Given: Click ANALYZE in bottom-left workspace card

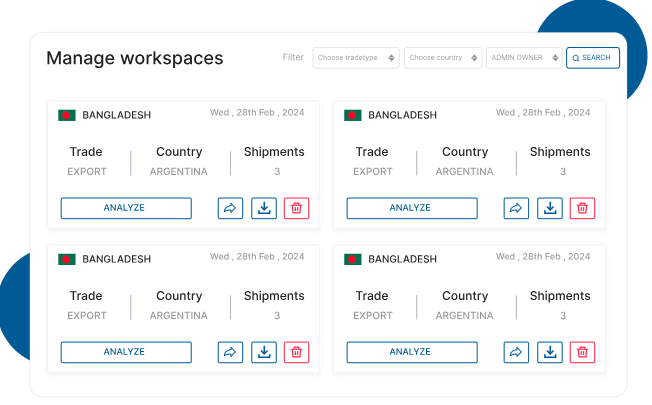Looking at the screenshot, I should tap(126, 352).
